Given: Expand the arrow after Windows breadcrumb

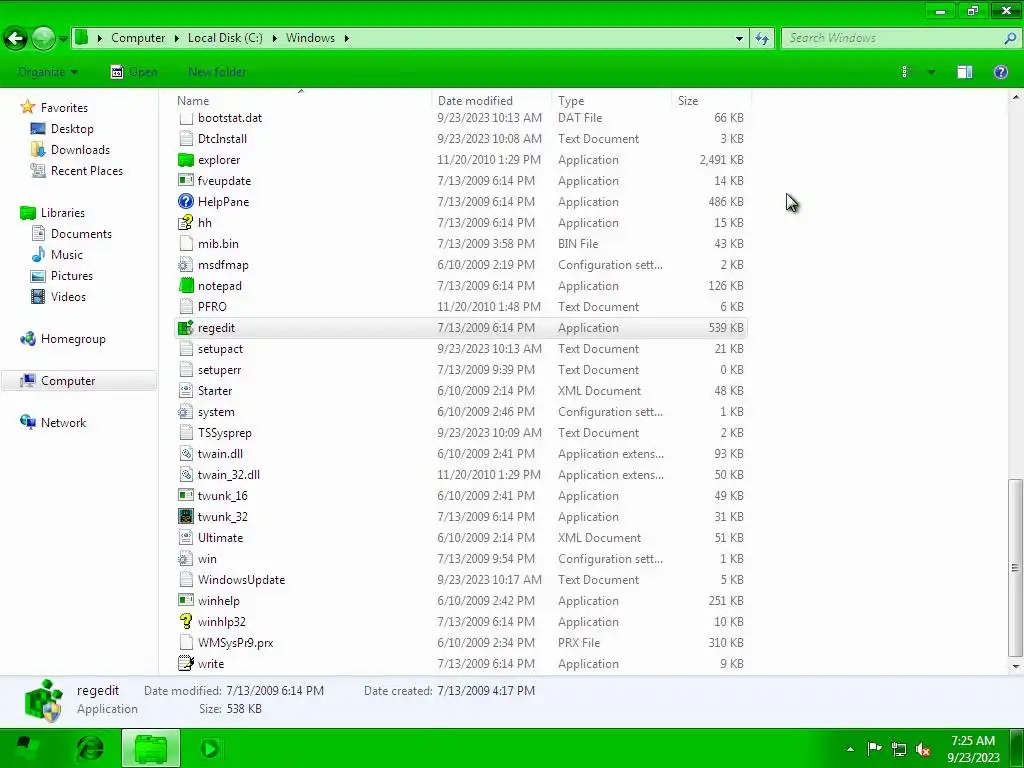Looking at the screenshot, I should 347,38.
